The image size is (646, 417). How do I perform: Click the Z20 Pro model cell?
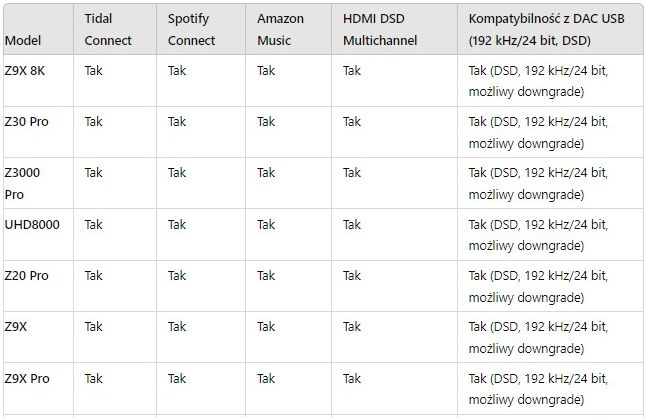[x=26, y=276]
